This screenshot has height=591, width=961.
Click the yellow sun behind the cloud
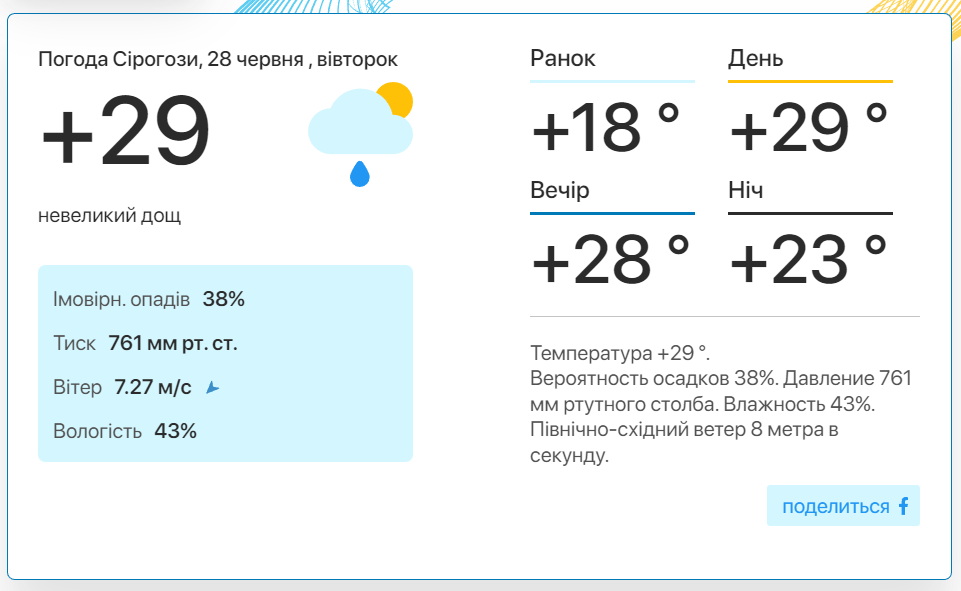click(397, 98)
